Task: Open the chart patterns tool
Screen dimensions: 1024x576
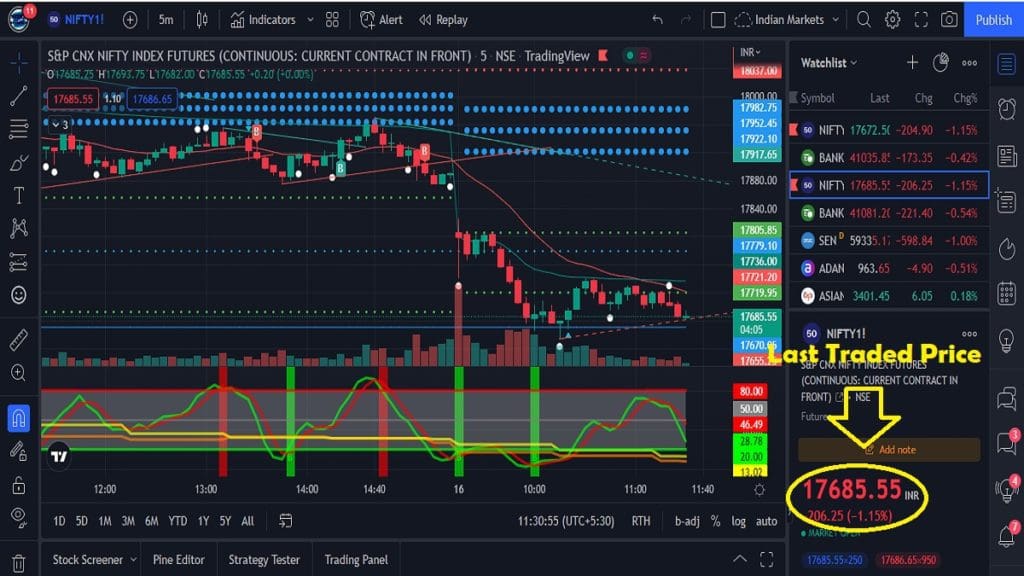Action: (19, 228)
